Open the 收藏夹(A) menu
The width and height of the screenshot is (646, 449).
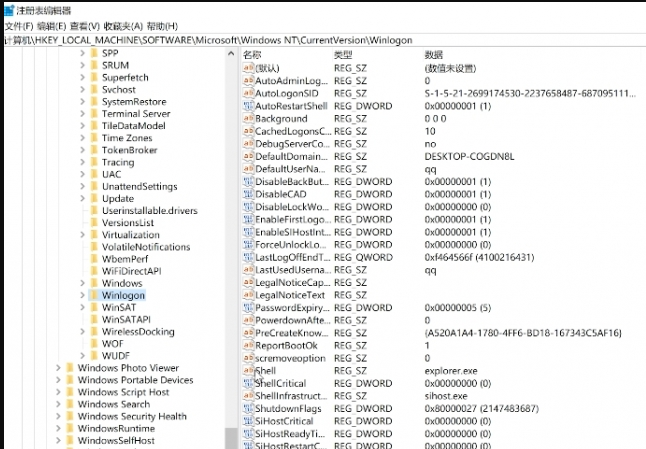[x=122, y=25]
